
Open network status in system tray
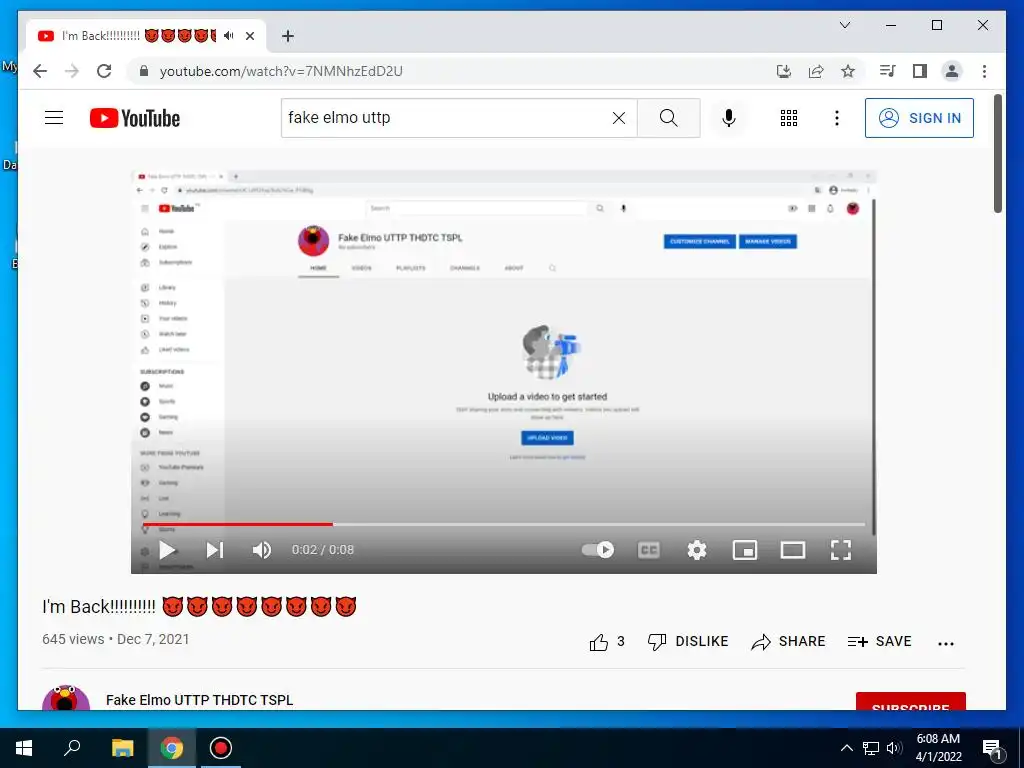coord(871,748)
